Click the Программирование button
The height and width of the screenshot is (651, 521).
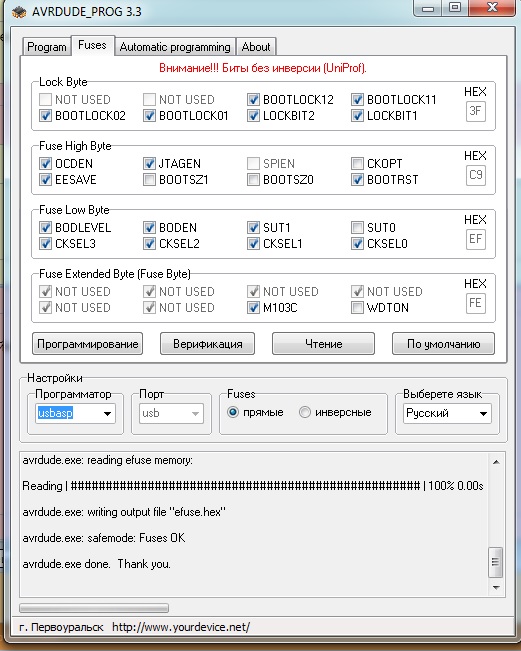pos(88,344)
